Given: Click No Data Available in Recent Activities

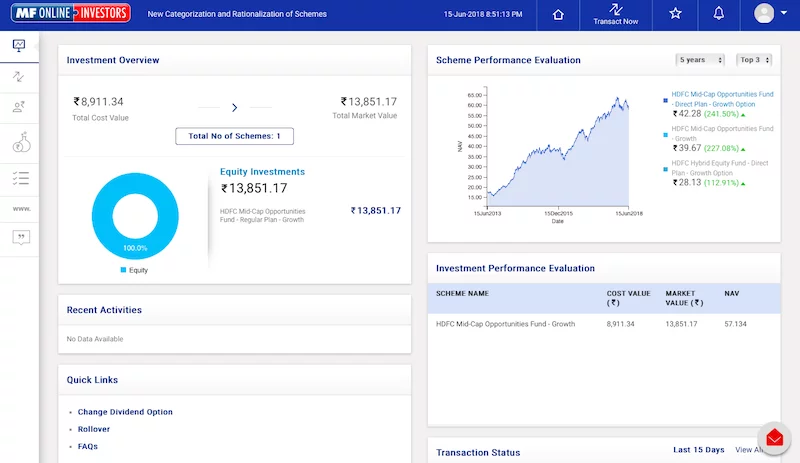Looking at the screenshot, I should tap(95, 339).
